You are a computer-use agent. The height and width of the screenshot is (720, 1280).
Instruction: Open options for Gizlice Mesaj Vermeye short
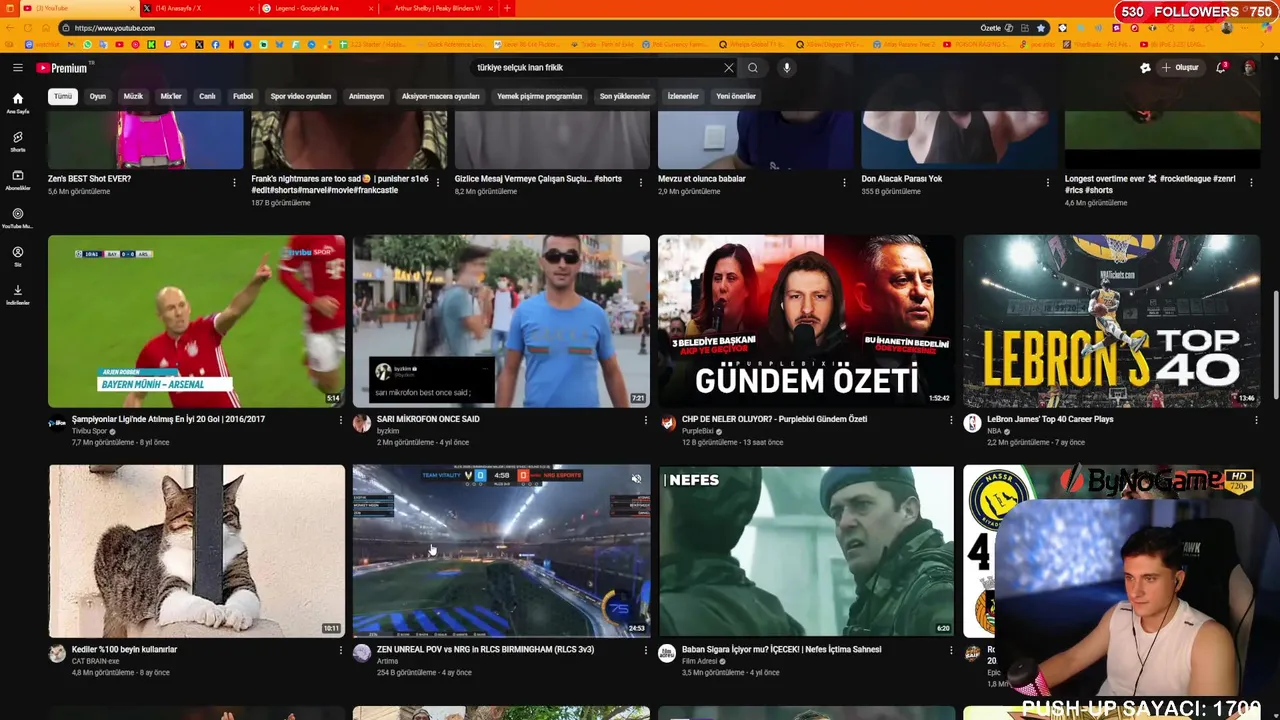641,183
